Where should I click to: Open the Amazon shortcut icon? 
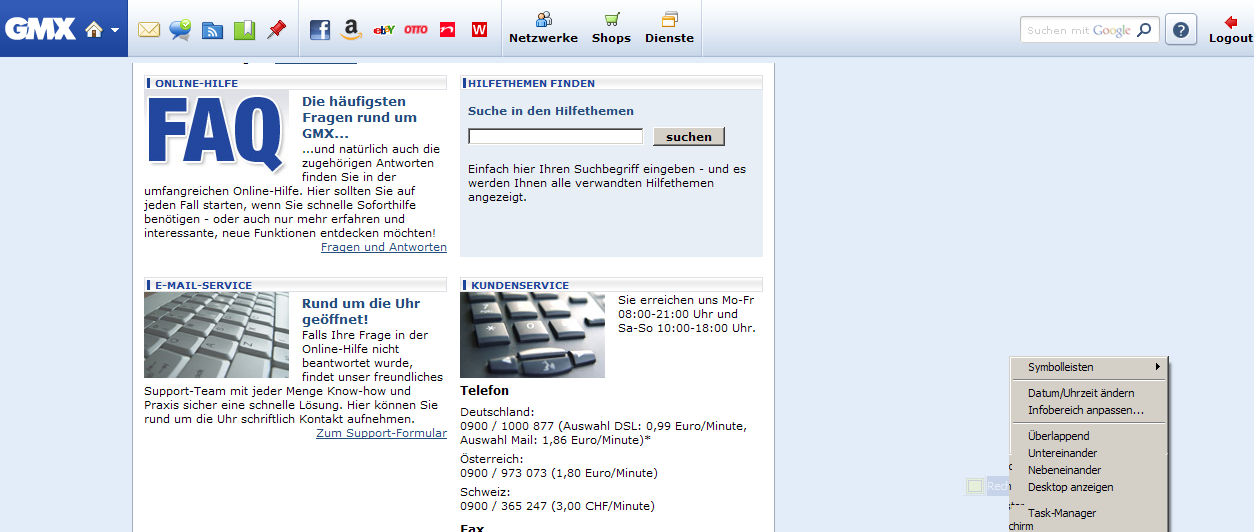351,30
